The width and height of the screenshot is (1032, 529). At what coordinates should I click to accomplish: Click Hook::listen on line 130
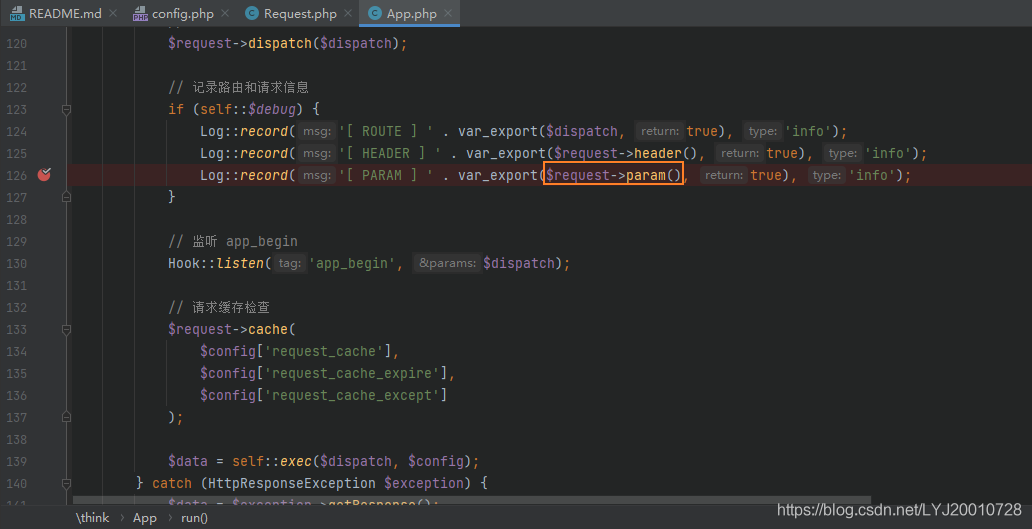click(x=216, y=263)
